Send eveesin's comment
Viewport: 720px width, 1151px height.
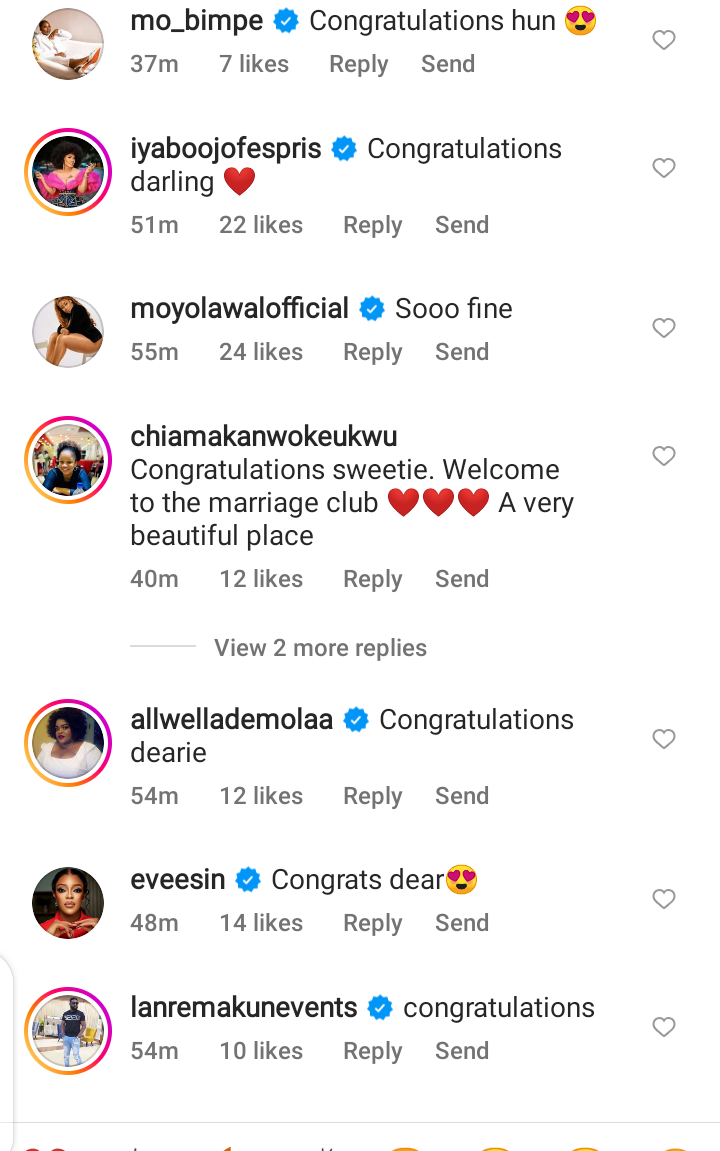click(x=461, y=923)
